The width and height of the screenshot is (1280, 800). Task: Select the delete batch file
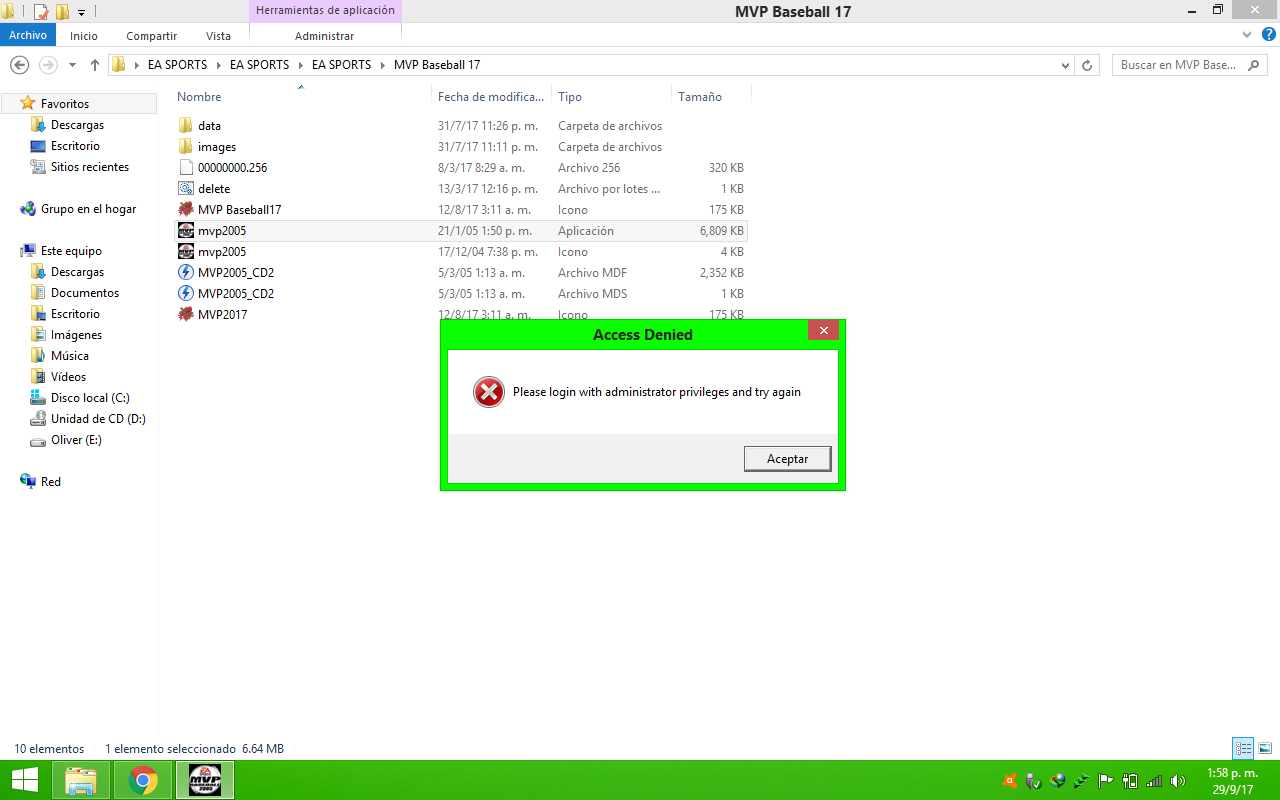[x=213, y=189]
